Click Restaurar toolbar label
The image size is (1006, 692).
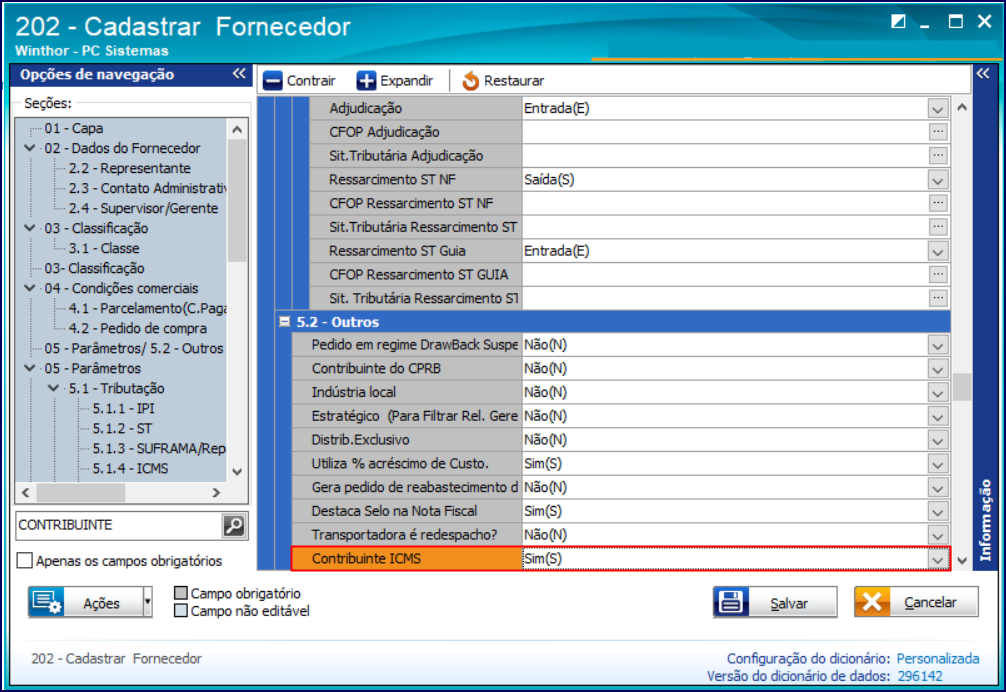tap(514, 81)
